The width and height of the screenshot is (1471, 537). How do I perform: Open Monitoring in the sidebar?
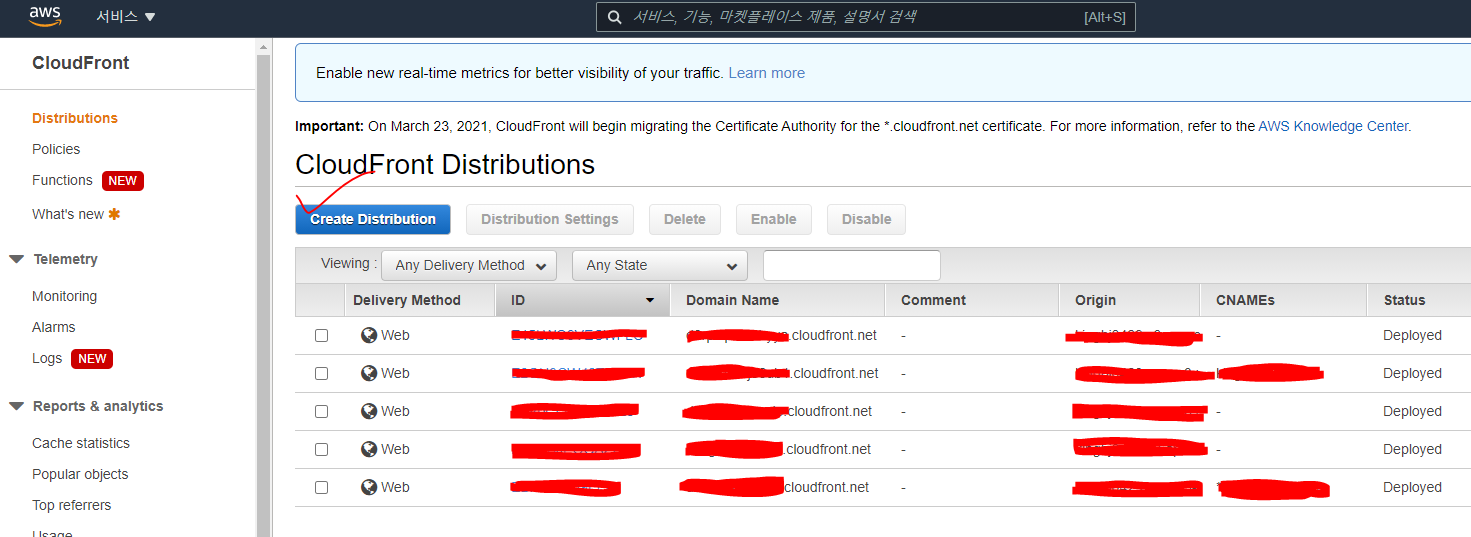(x=64, y=296)
